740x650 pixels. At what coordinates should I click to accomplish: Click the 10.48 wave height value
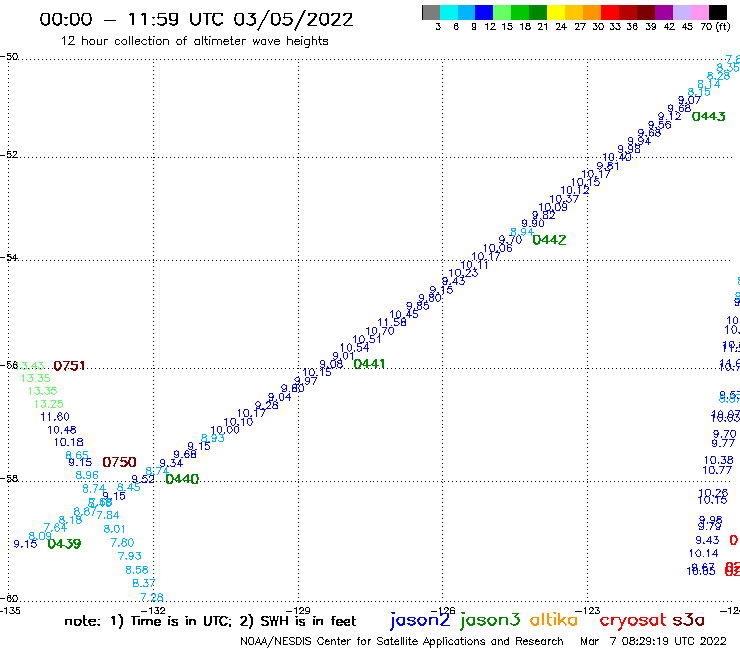pos(62,430)
